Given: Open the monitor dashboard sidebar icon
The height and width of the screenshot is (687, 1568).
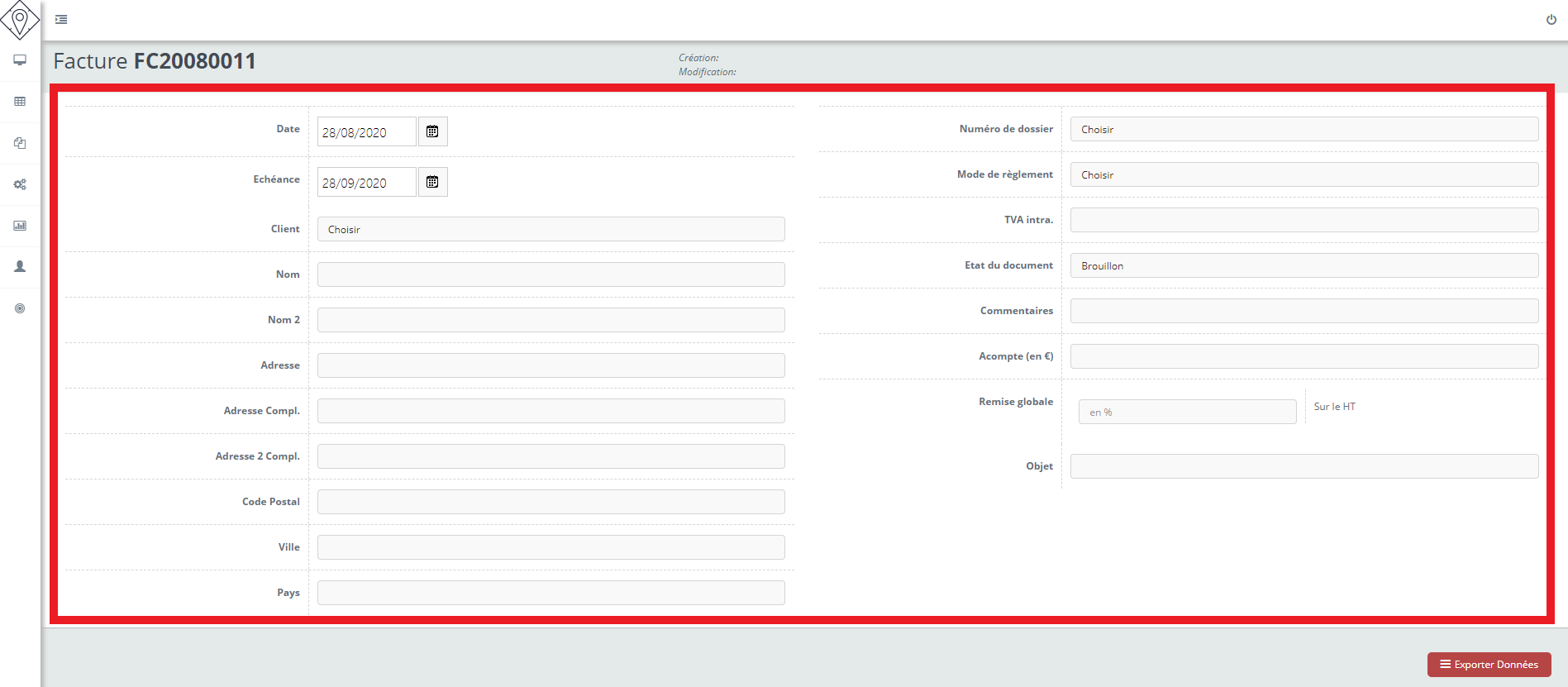Looking at the screenshot, I should click(20, 60).
